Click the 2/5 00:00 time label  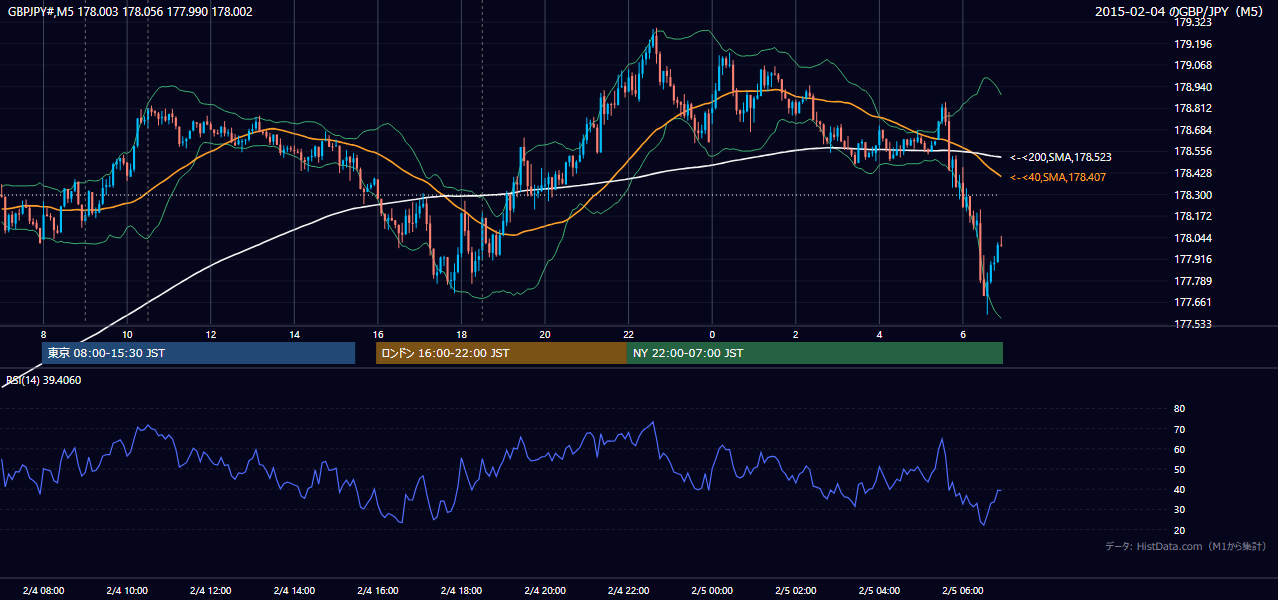coord(712,590)
